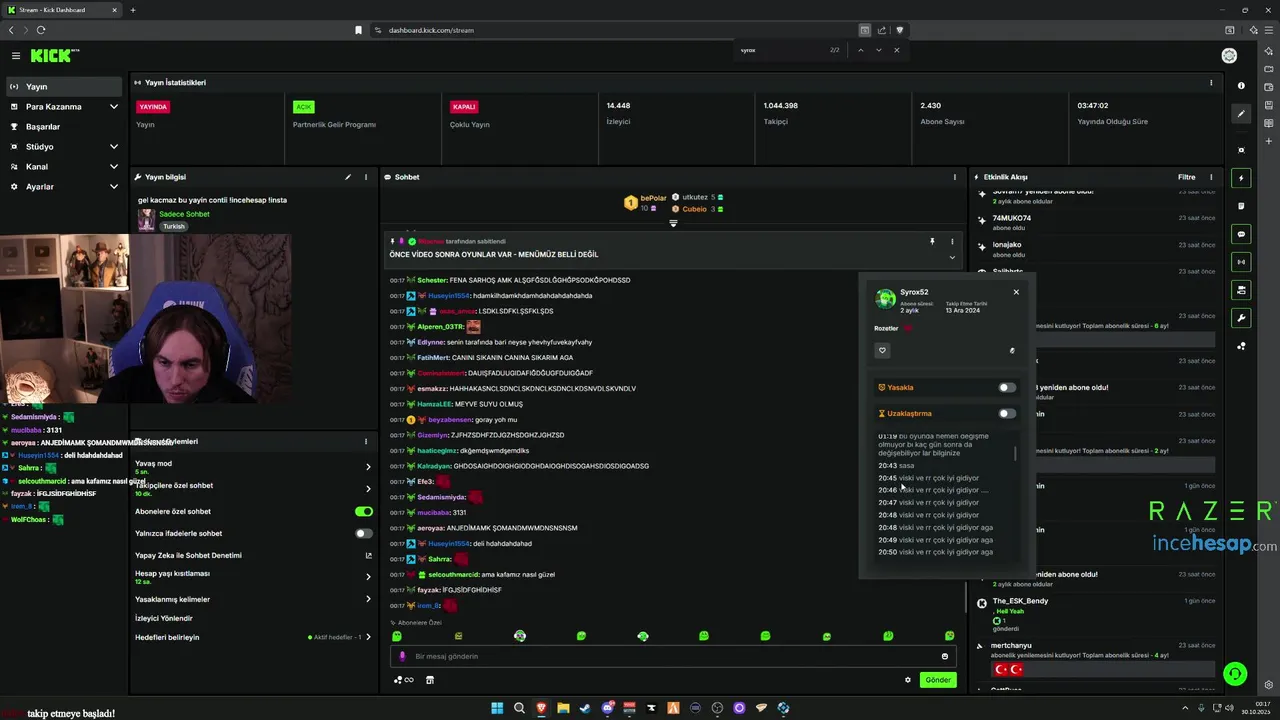The width and height of the screenshot is (1280, 720).
Task: Open the Takipçilere özel sohbet settings
Action: pyautogui.click(x=253, y=489)
